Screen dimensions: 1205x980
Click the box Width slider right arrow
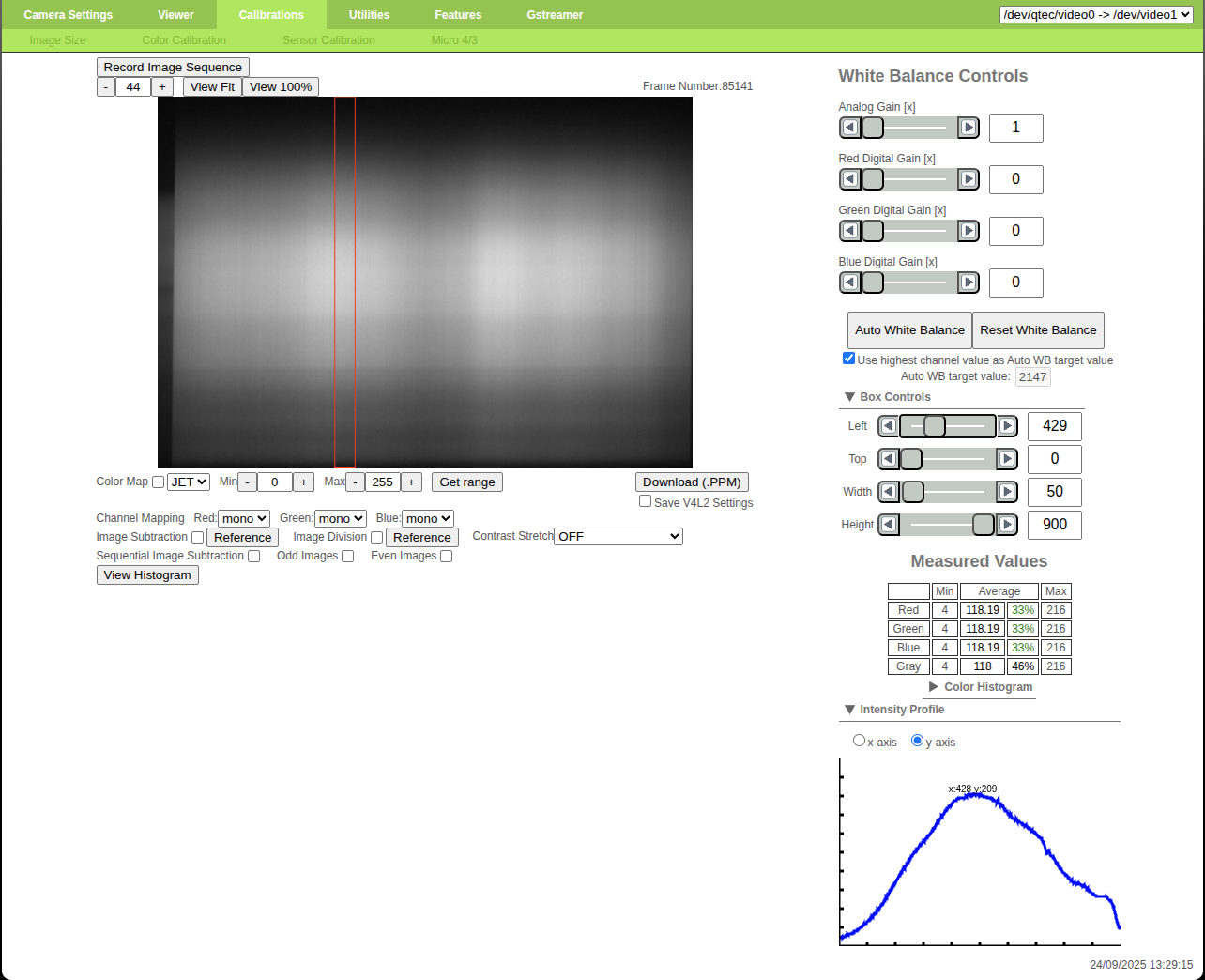1007,492
